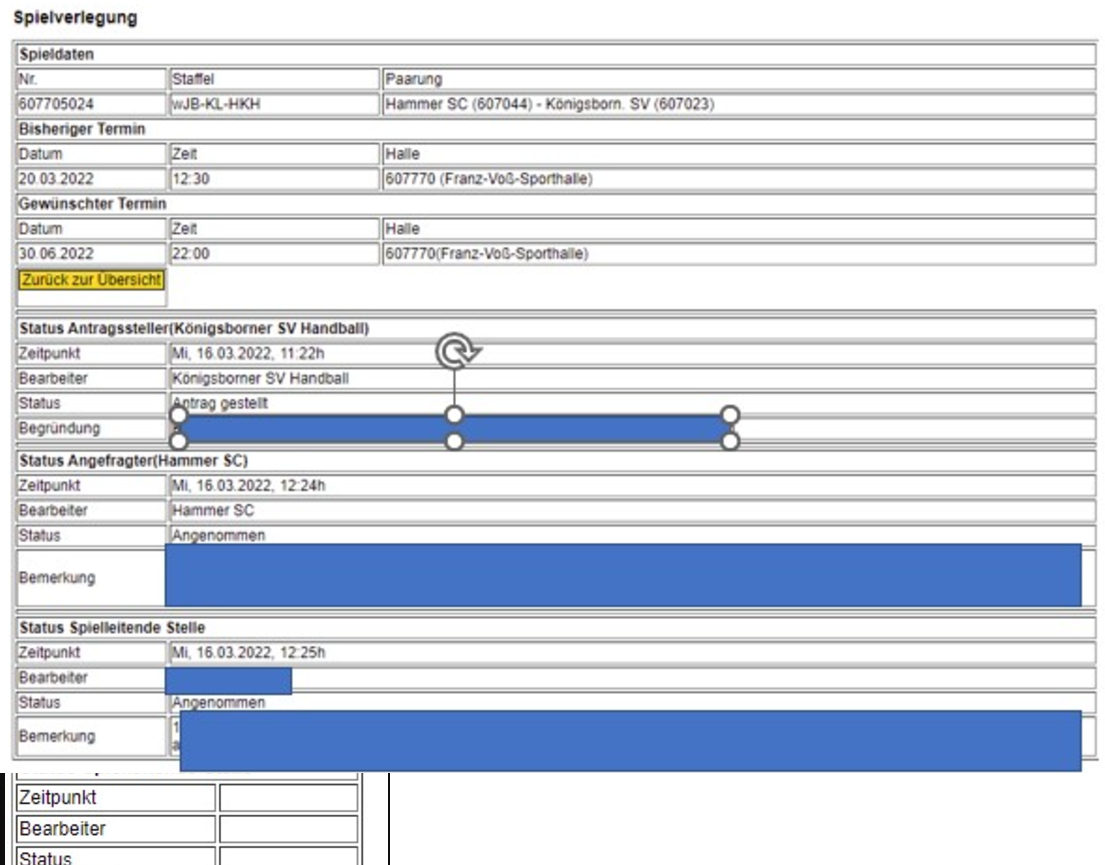1105x865 pixels.
Task: Click the "Zurück zur Übersicht" button
Action: click(91, 278)
